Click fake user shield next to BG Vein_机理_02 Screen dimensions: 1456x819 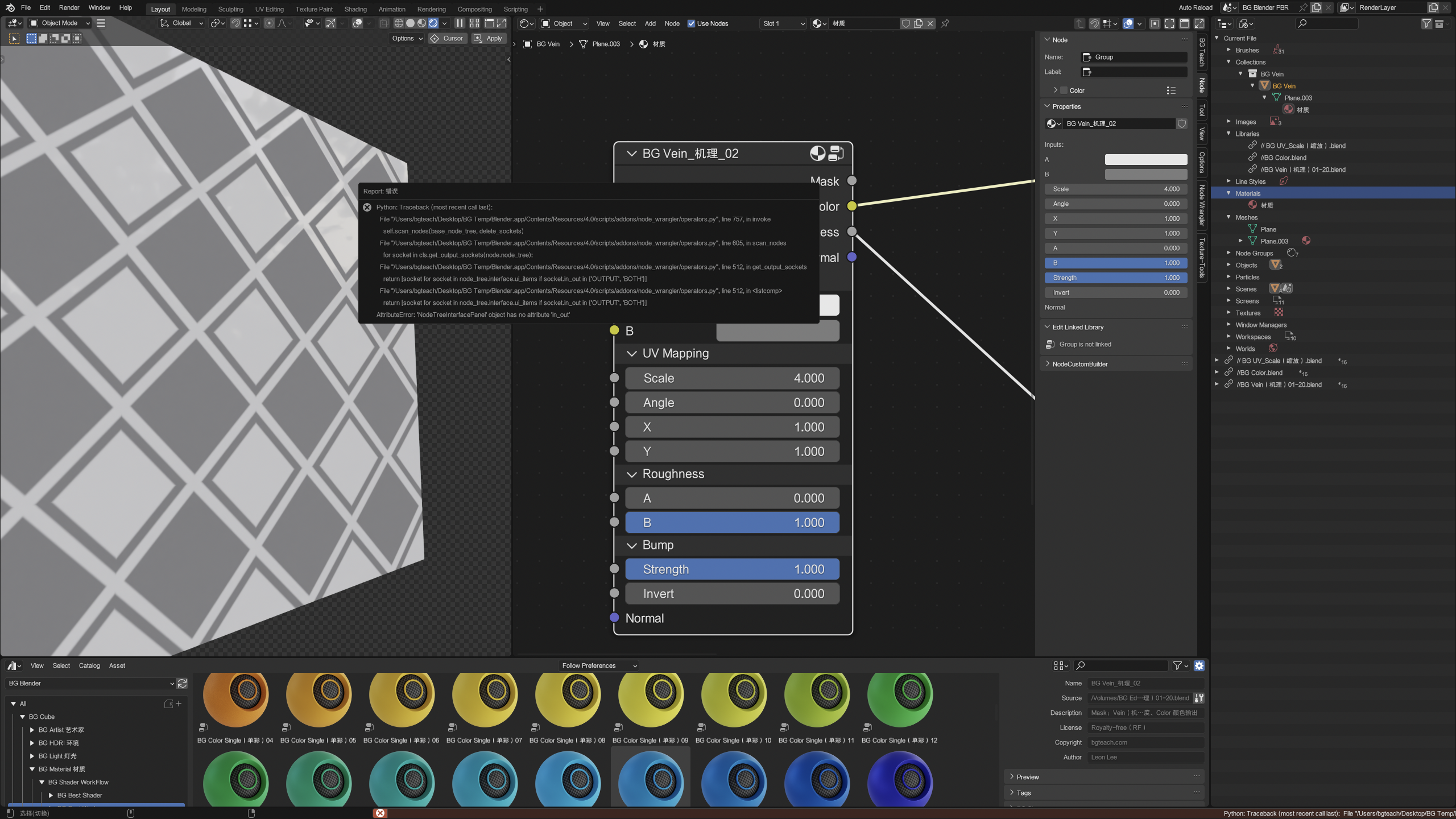[1182, 123]
